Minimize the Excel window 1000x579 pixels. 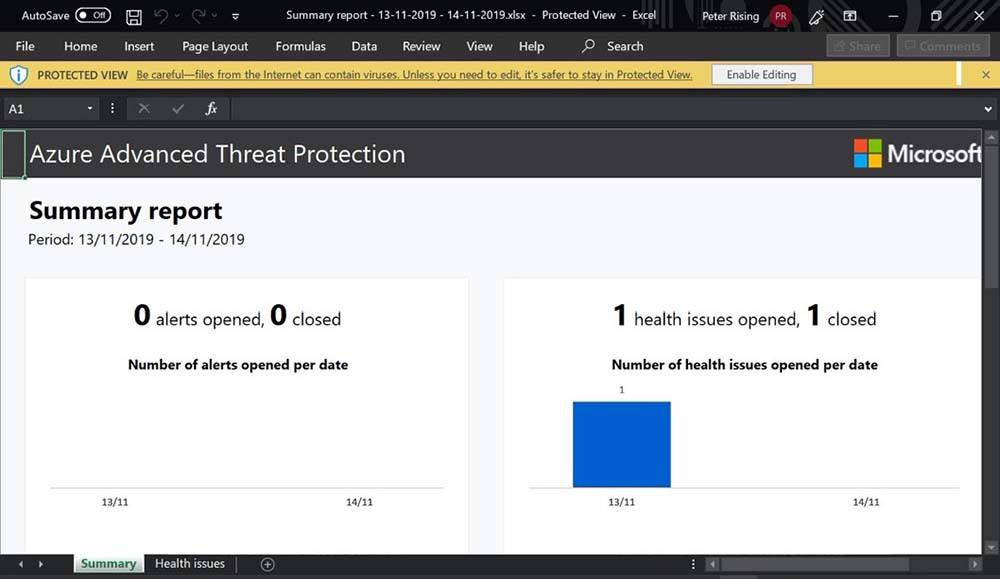click(893, 16)
